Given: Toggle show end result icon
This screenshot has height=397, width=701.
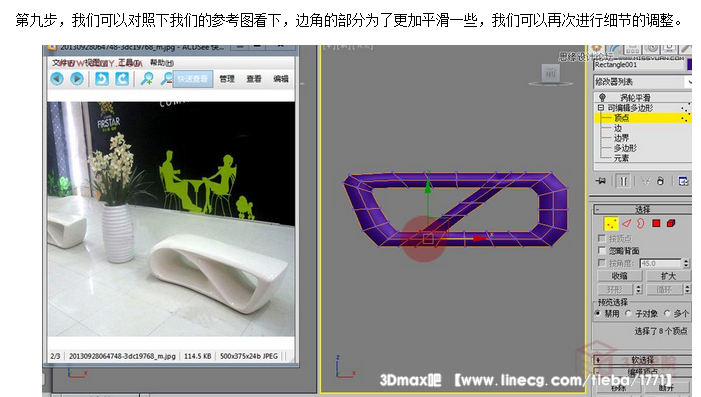Looking at the screenshot, I should tap(624, 181).
